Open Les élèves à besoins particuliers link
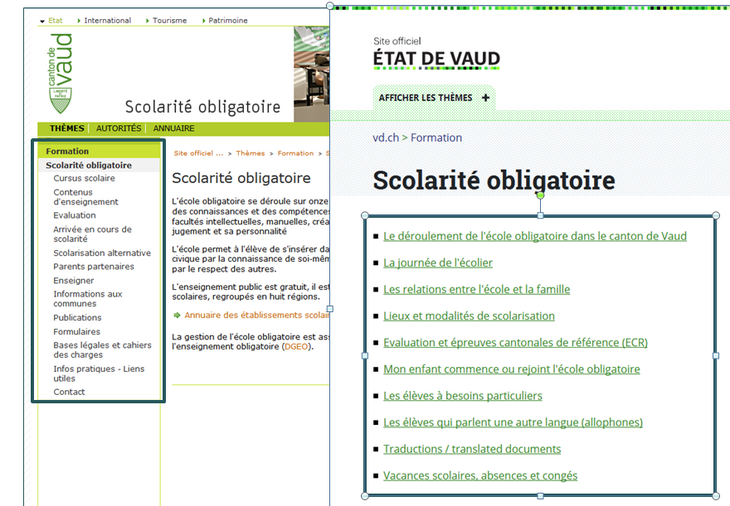The image size is (730, 506). 463,396
